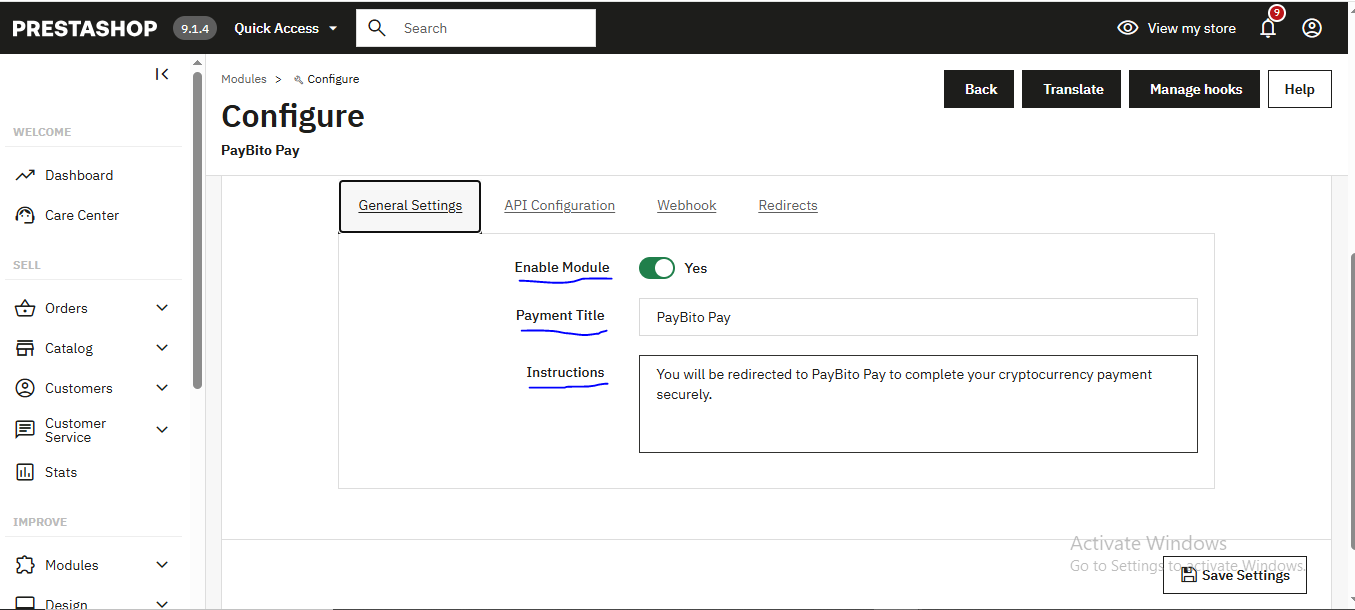Switch to the API Configuration tab
This screenshot has height=610, width=1355.
pos(559,205)
